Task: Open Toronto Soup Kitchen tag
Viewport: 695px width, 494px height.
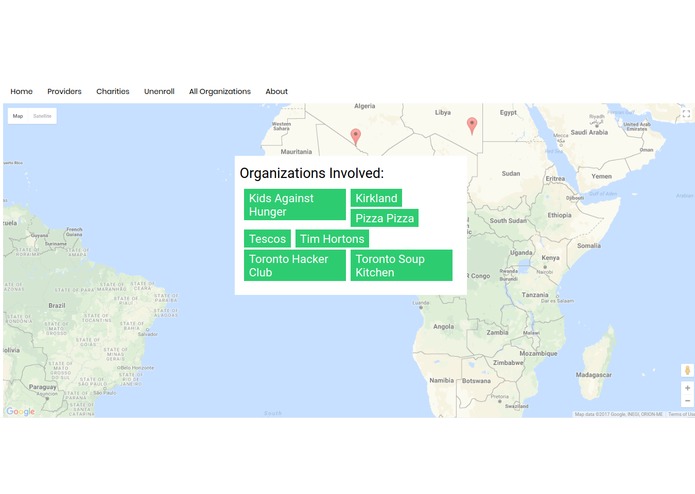Action: coord(402,265)
